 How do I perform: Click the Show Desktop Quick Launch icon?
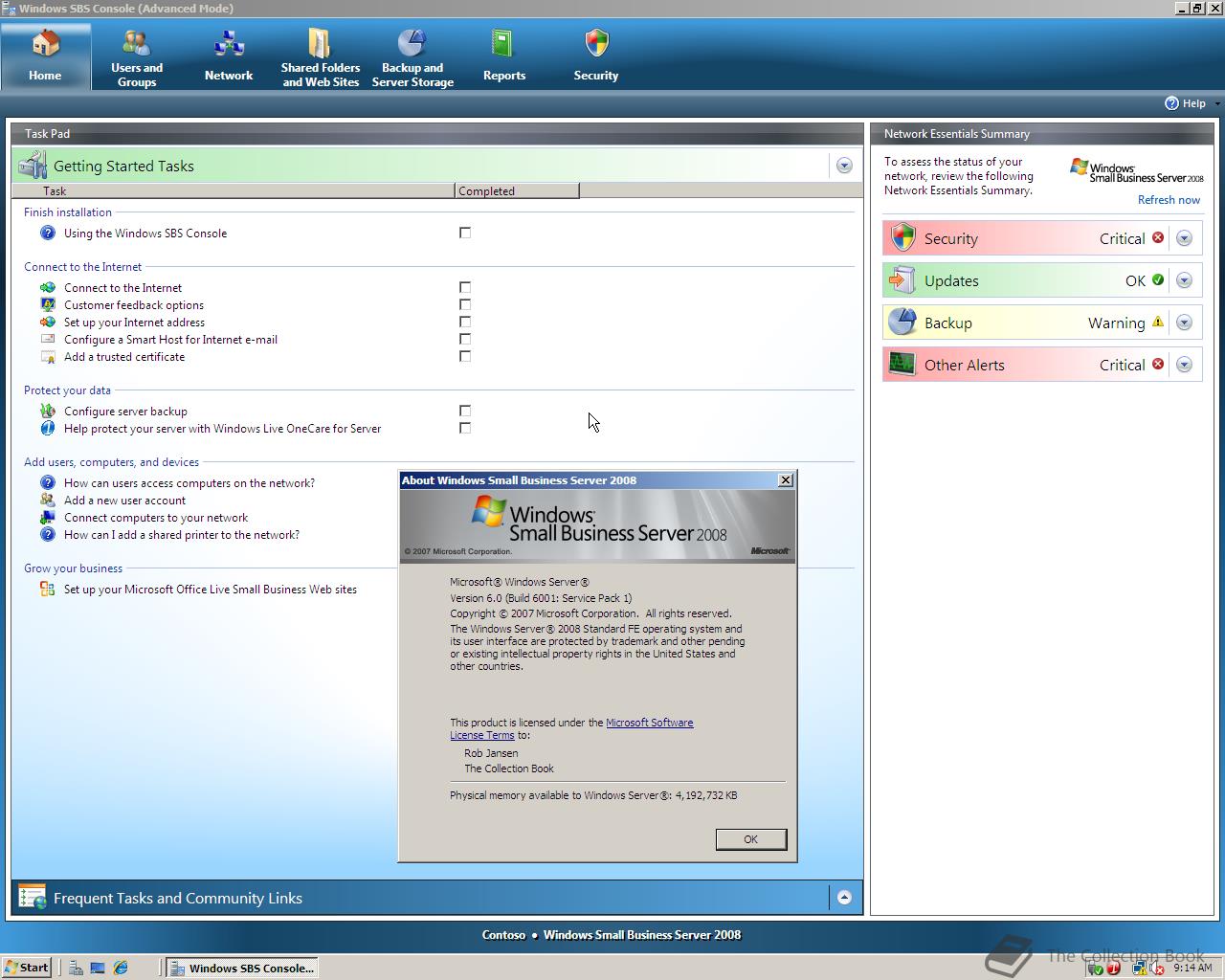pyautogui.click(x=98, y=968)
